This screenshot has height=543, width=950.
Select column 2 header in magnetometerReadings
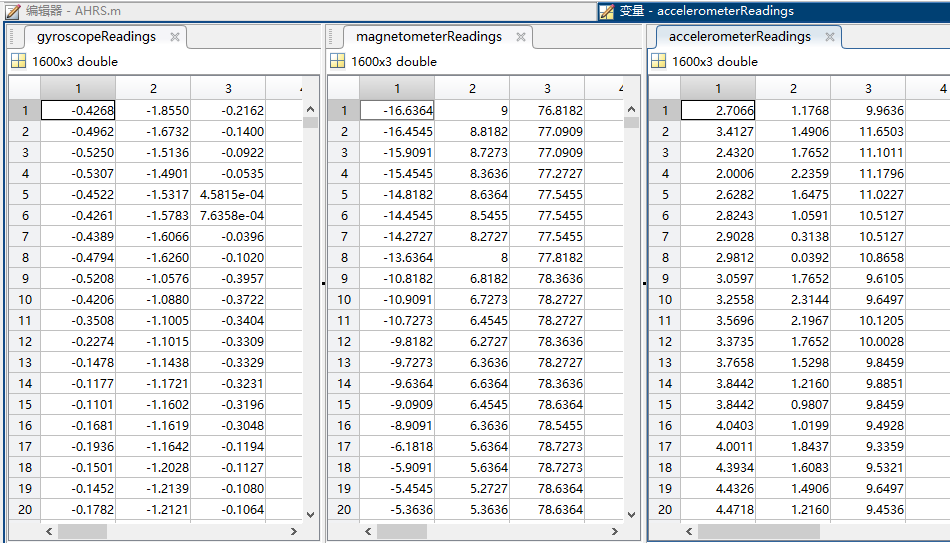[472, 88]
